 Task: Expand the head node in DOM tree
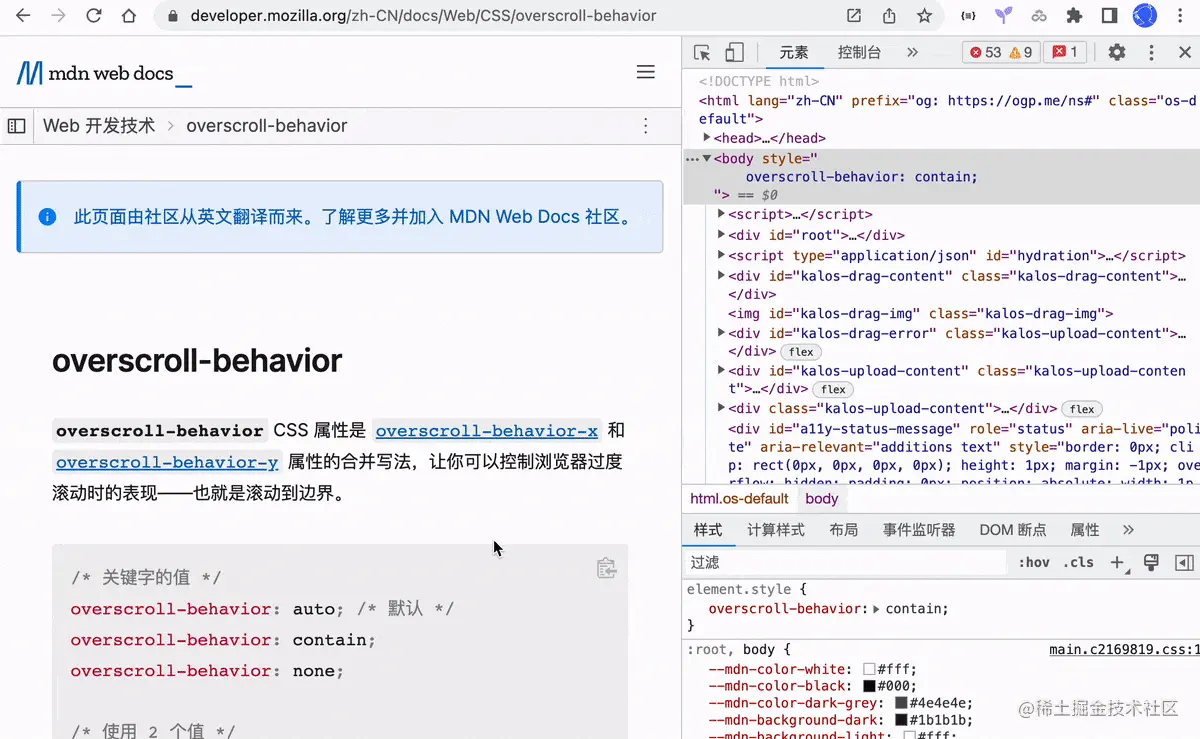point(707,138)
